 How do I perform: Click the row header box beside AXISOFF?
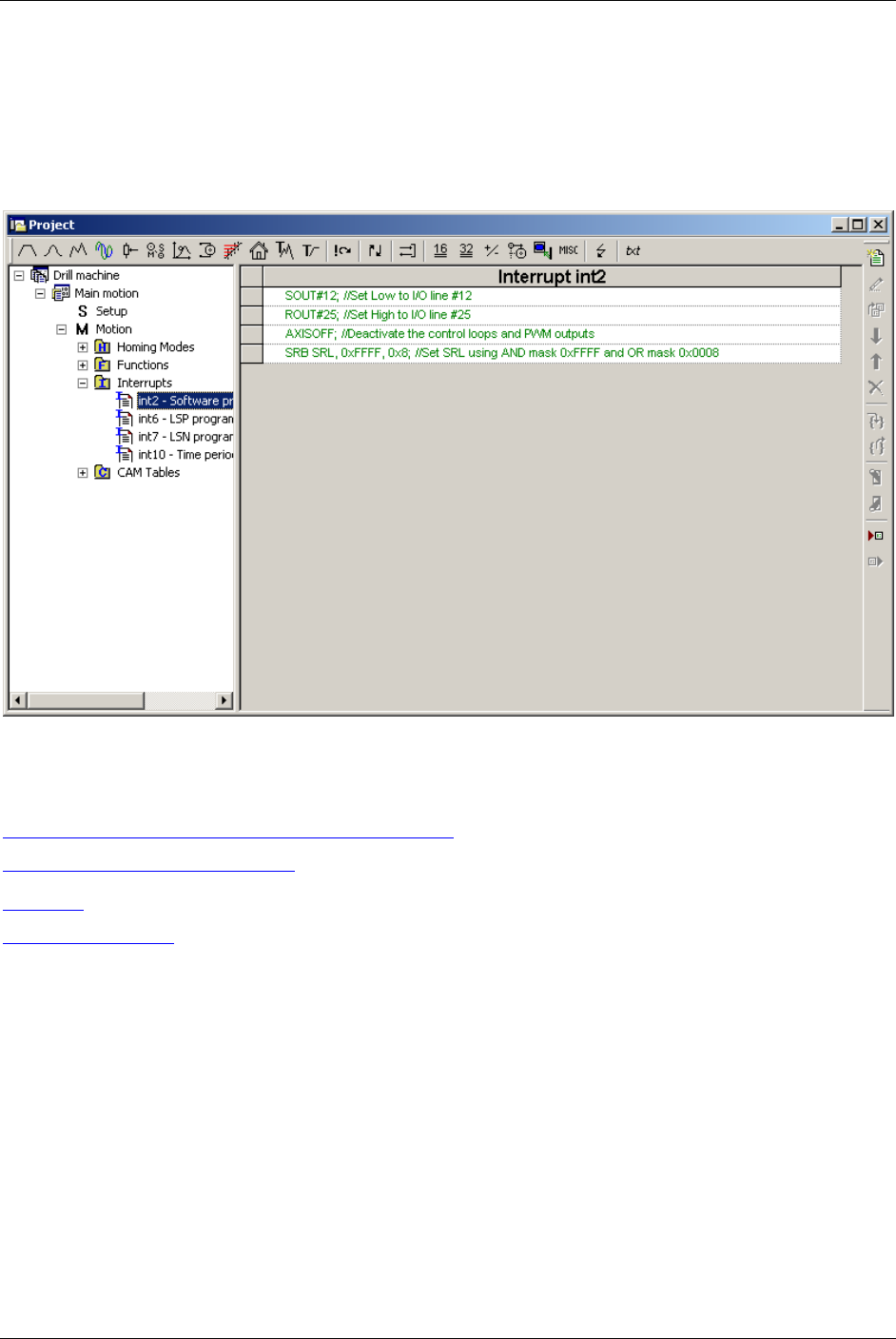pyautogui.click(x=252, y=334)
